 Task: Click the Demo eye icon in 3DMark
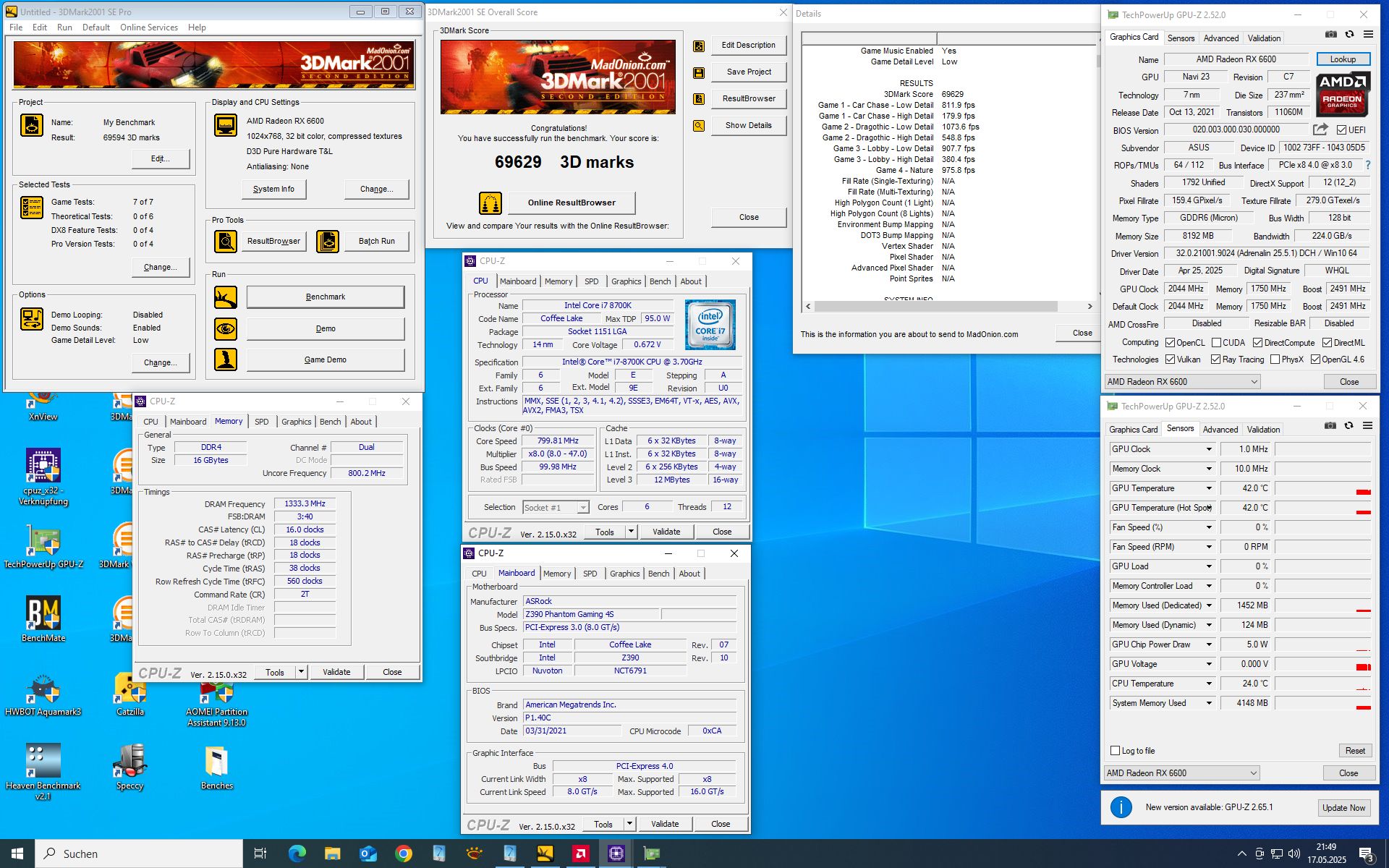pyautogui.click(x=226, y=328)
